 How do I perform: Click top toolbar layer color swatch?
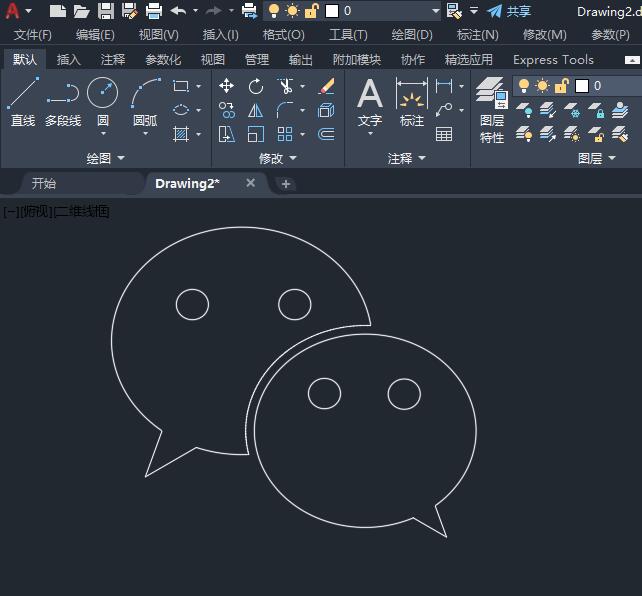(332, 11)
